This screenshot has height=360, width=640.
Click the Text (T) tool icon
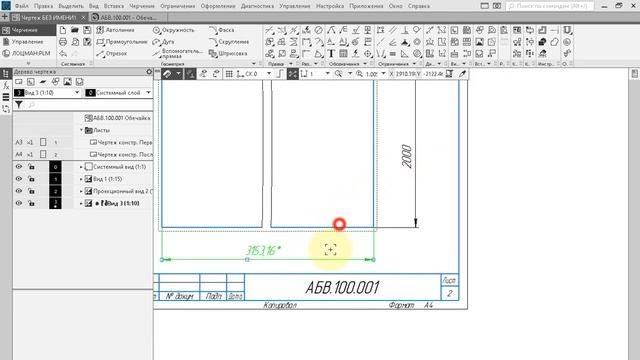point(331,53)
